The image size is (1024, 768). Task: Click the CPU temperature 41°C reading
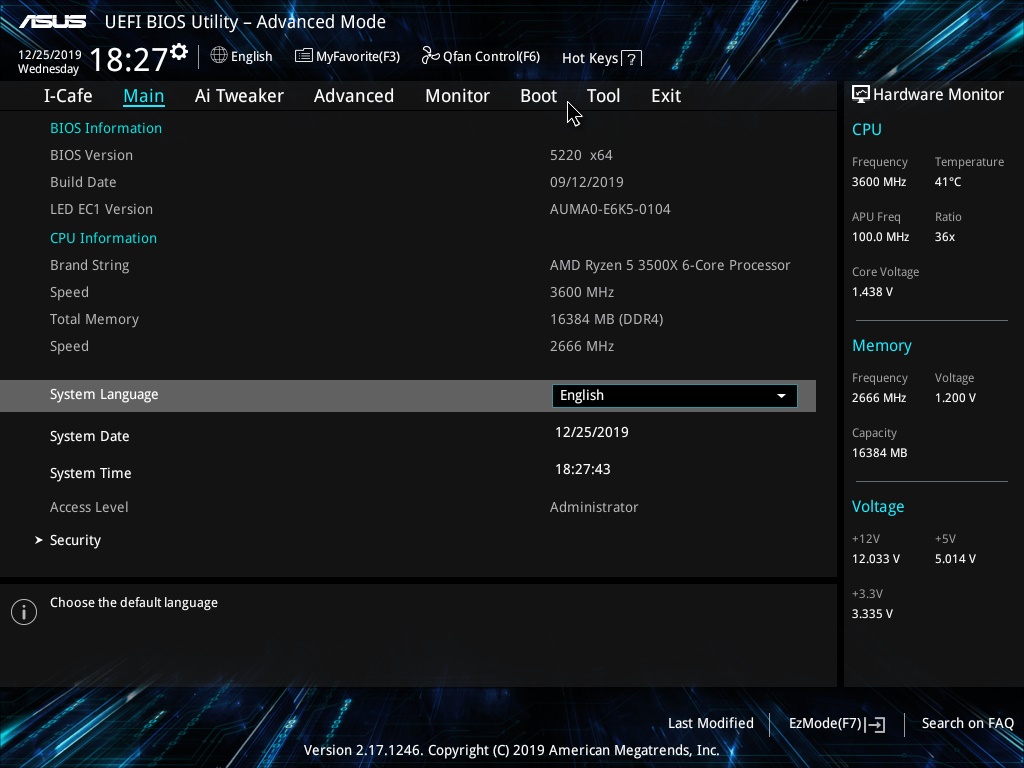tap(948, 182)
